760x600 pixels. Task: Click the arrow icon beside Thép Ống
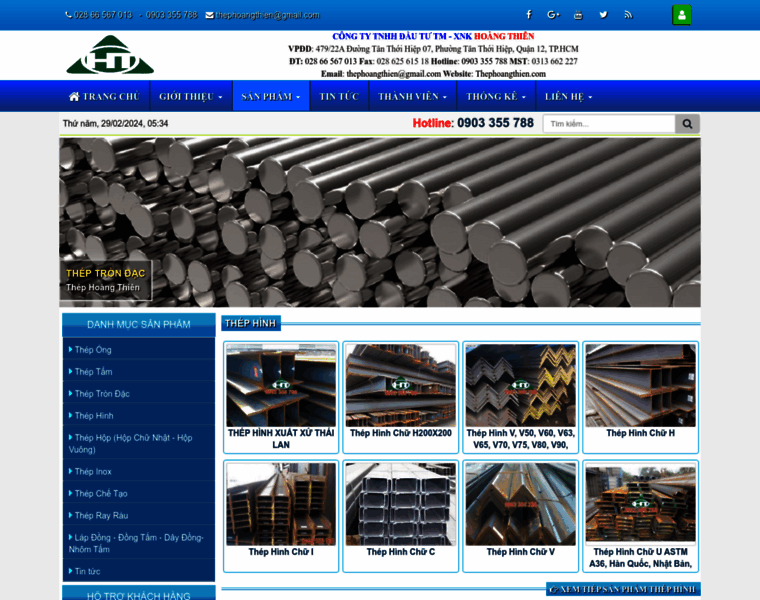point(71,349)
